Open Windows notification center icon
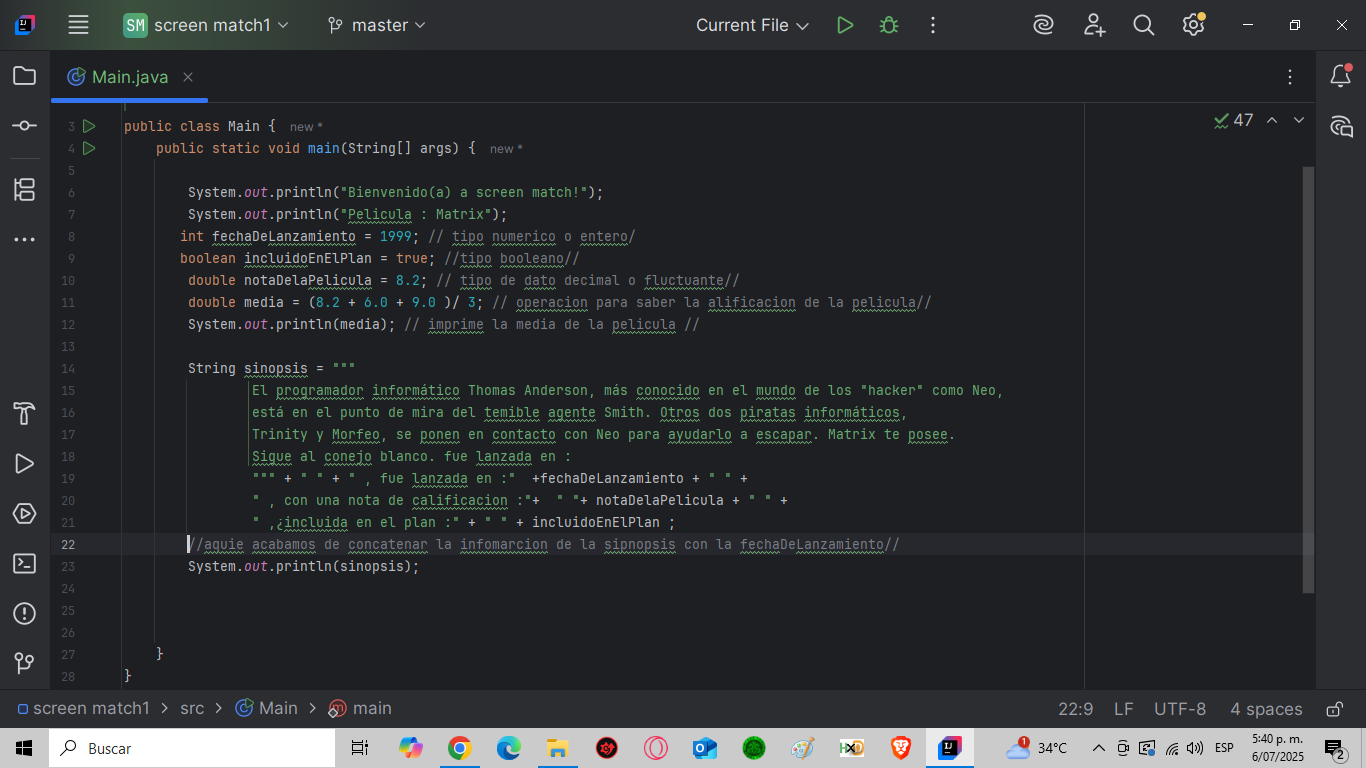1366x768 pixels. coord(1335,748)
